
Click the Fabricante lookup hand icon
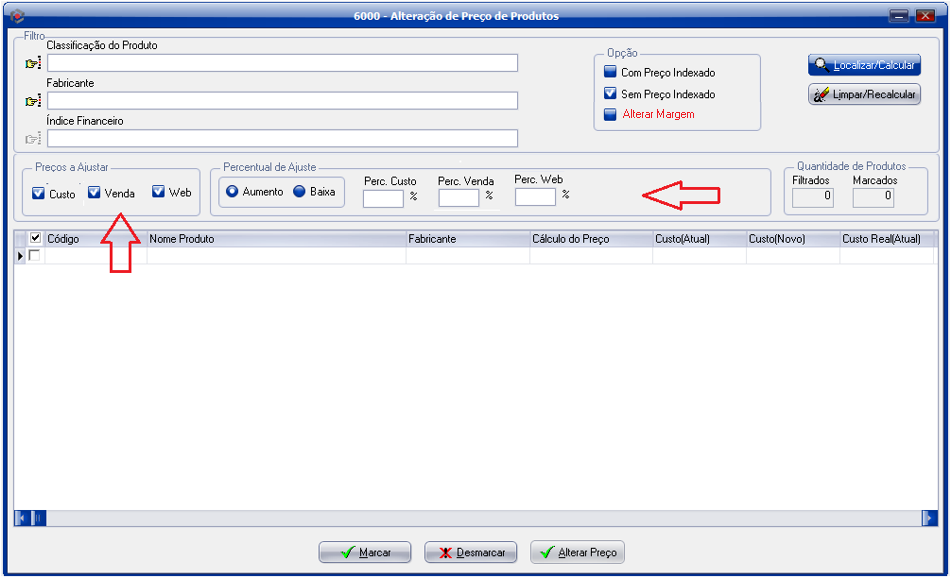click(x=34, y=101)
